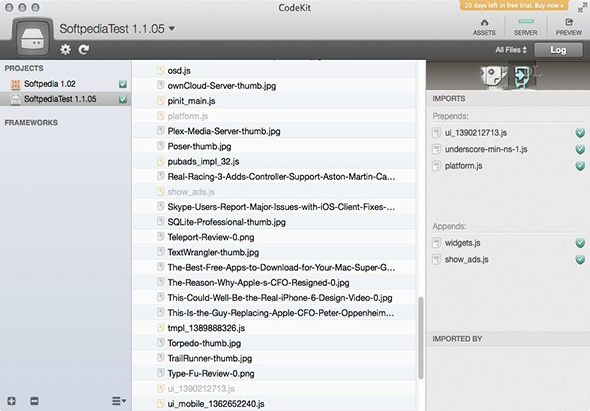Click the ui_mobile_1362652240.js file icon
The image size is (590, 411).
point(161,403)
